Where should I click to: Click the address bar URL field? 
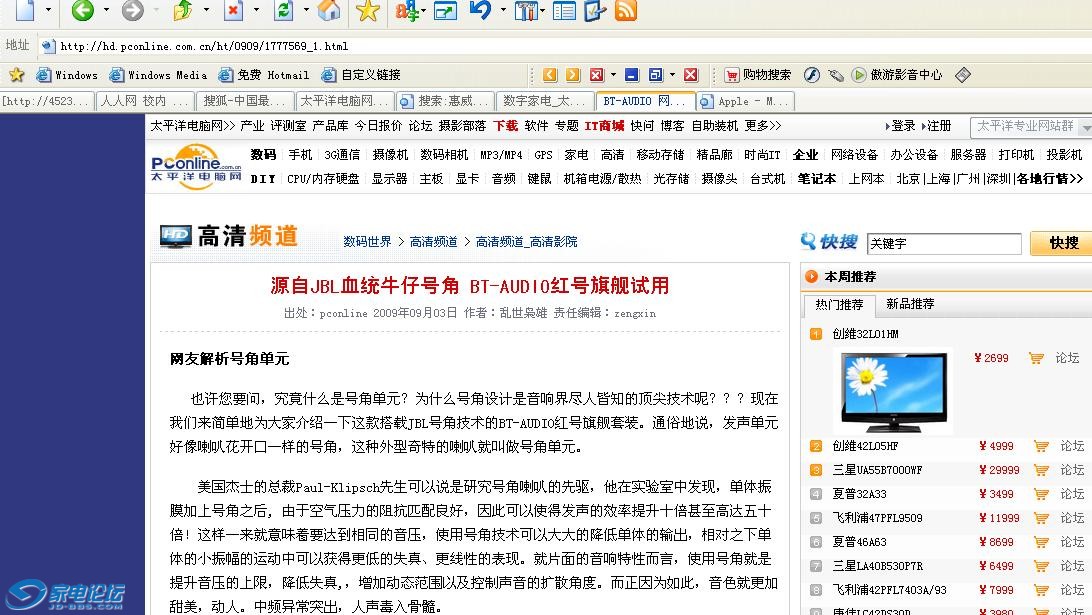[564, 46]
